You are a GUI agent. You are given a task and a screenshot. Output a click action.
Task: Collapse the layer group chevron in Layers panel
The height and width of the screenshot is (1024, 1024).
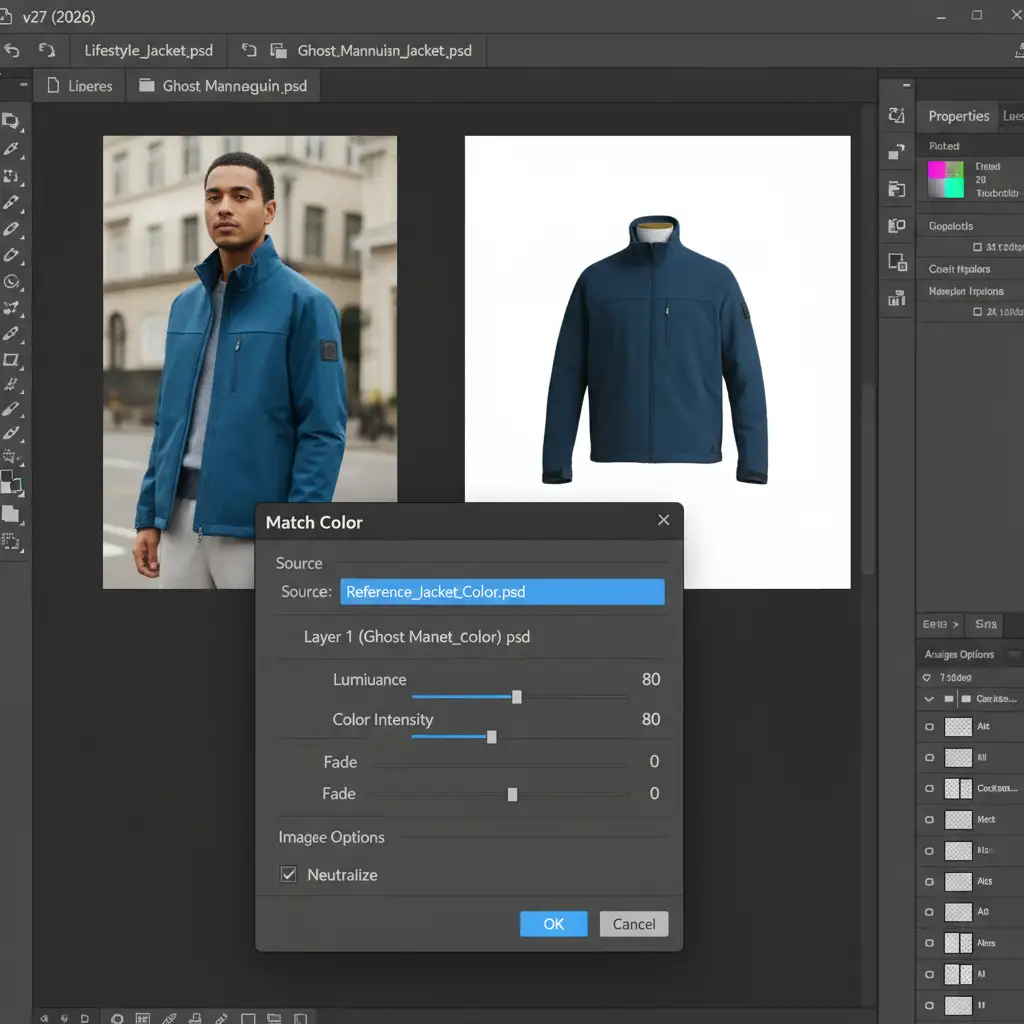pyautogui.click(x=929, y=700)
